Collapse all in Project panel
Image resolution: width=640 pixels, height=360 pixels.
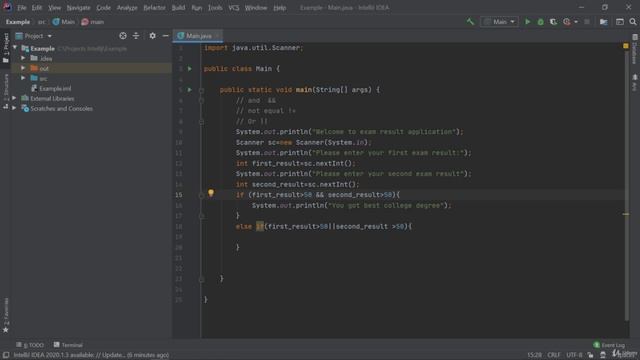136,36
